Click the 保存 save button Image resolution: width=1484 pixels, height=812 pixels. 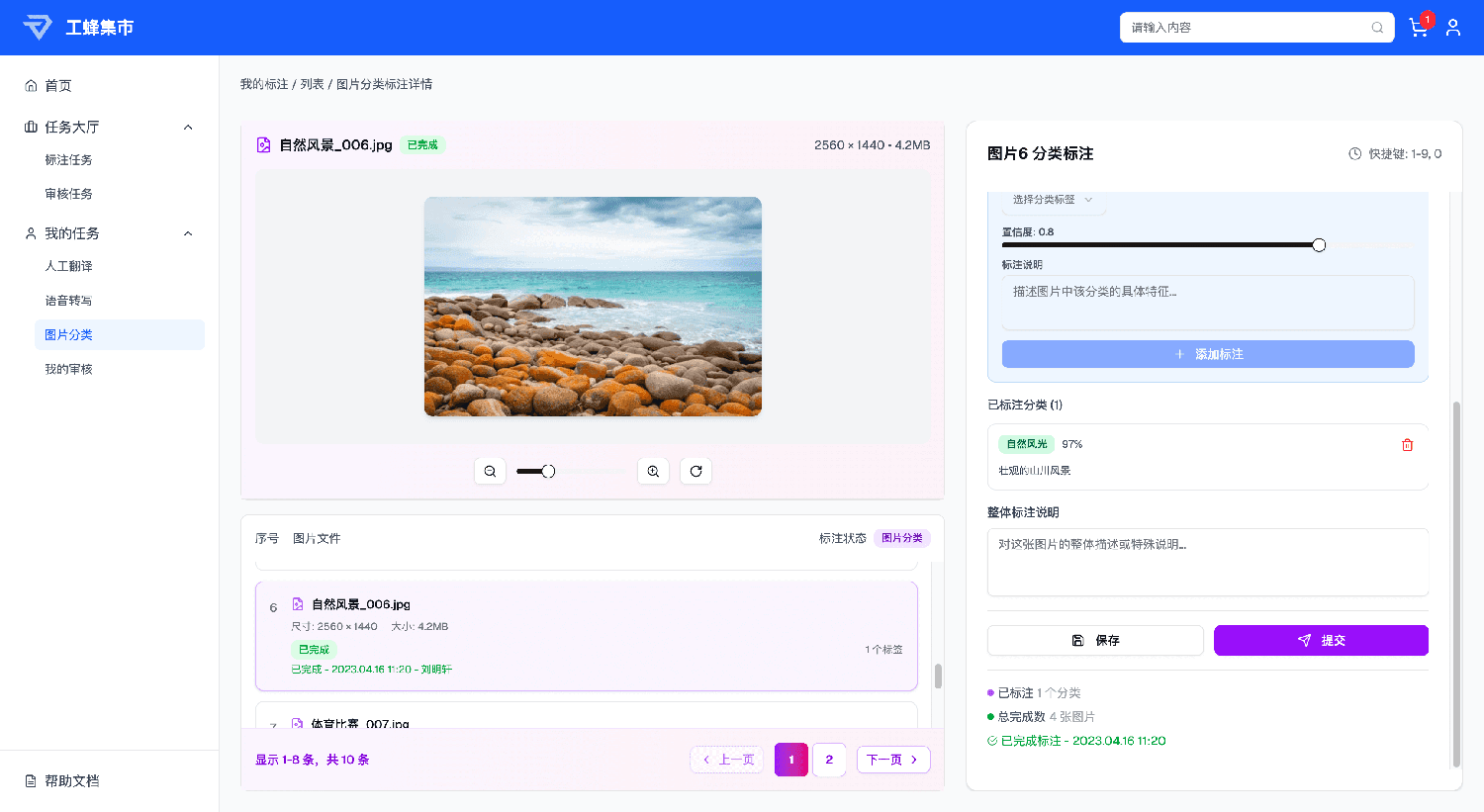click(1094, 640)
